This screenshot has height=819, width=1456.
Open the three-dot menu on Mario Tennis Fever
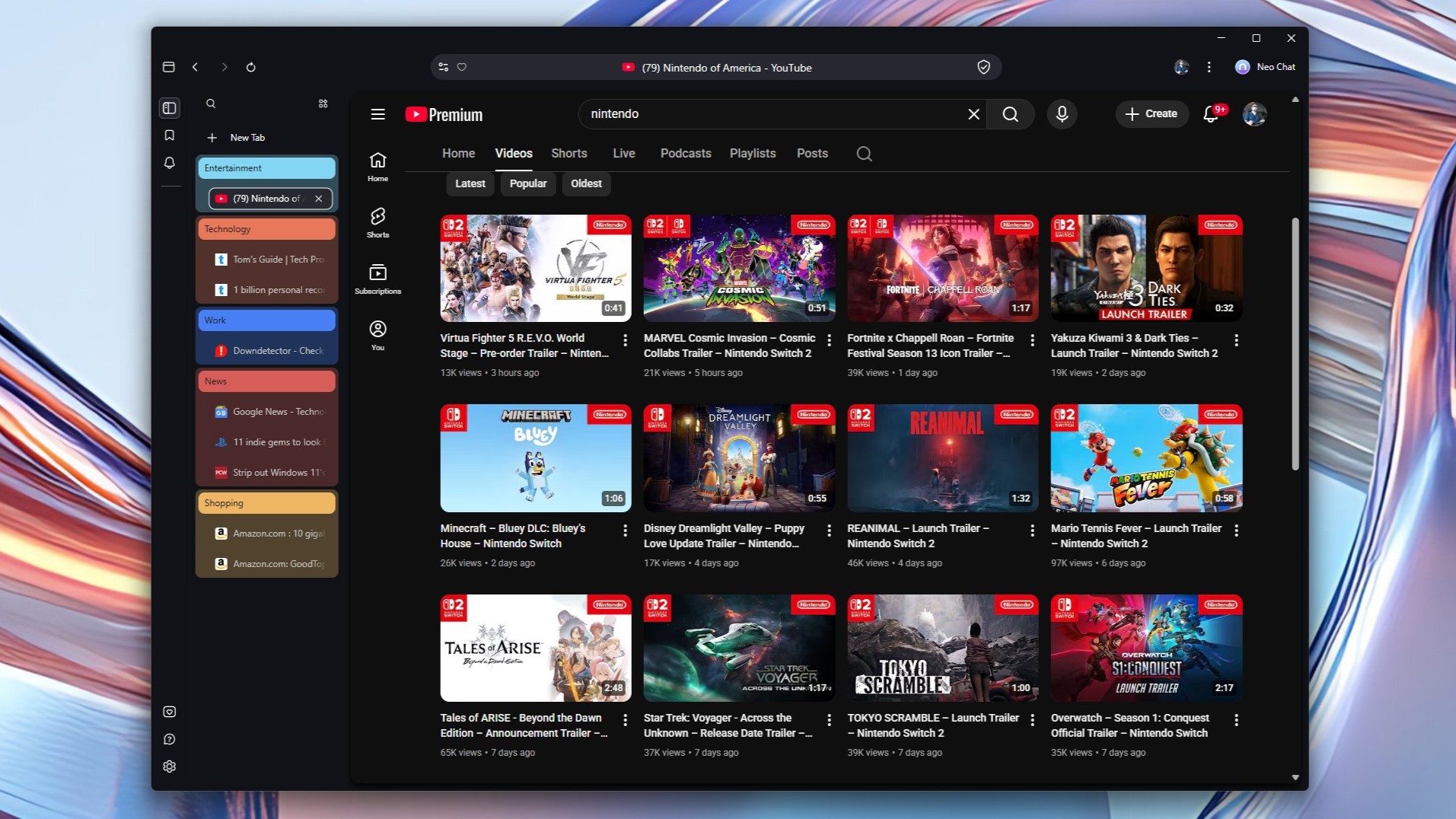tap(1236, 531)
